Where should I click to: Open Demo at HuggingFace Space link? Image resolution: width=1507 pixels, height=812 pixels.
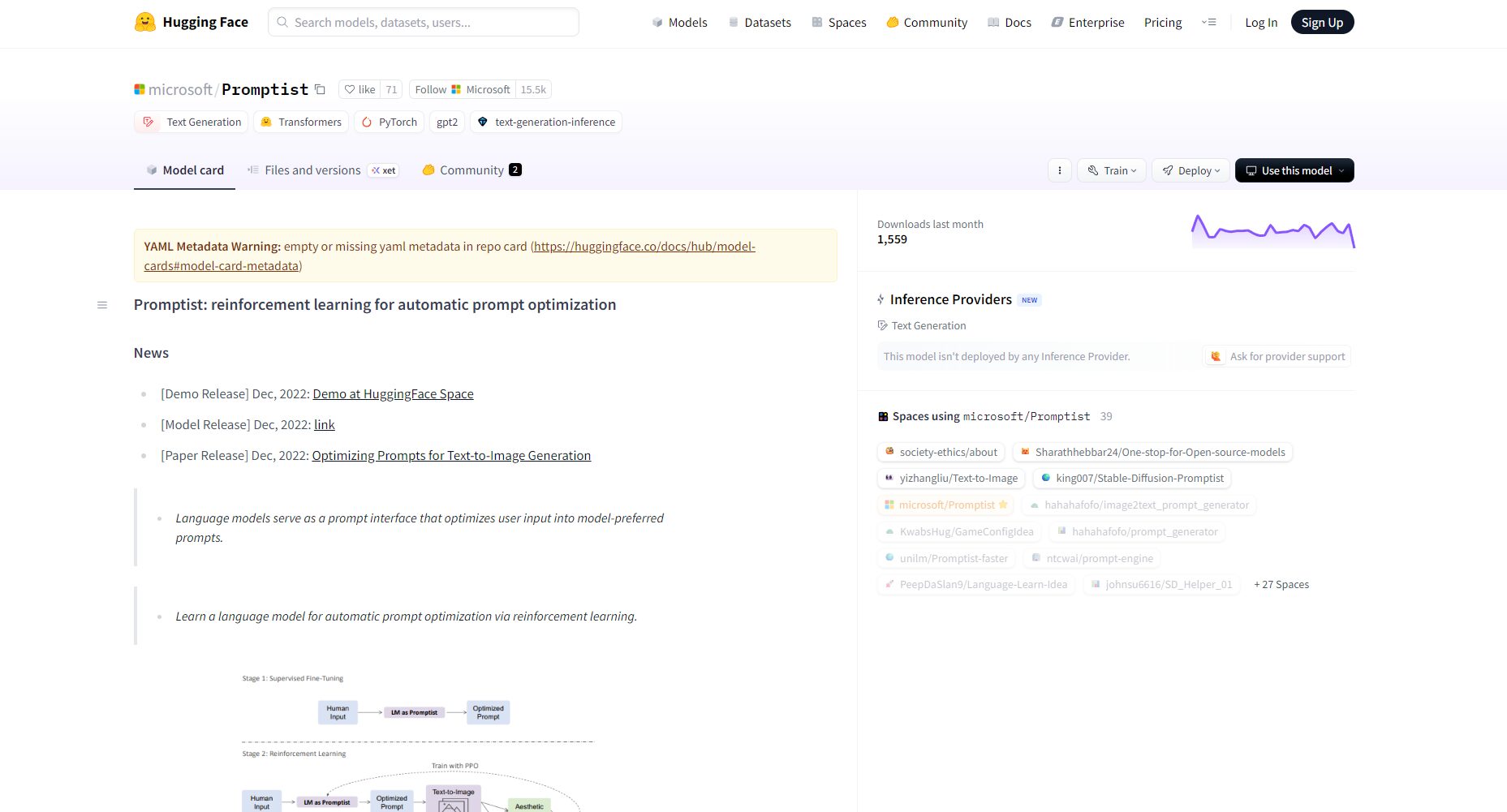(393, 393)
